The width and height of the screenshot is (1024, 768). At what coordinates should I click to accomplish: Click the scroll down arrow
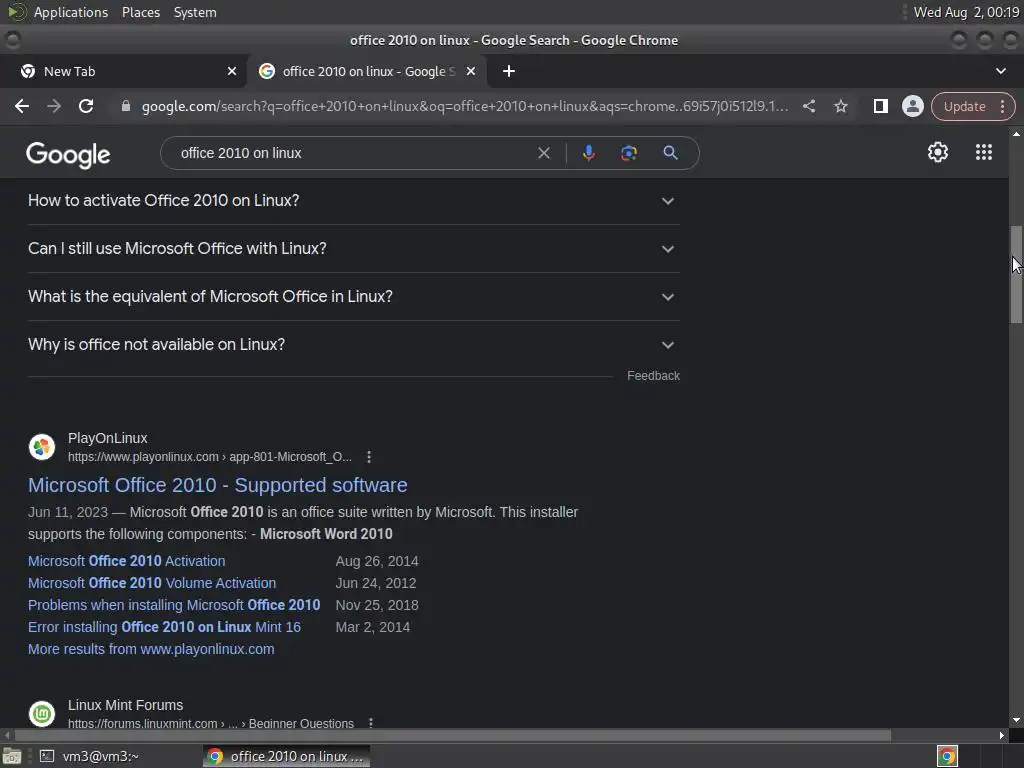pyautogui.click(x=1016, y=720)
